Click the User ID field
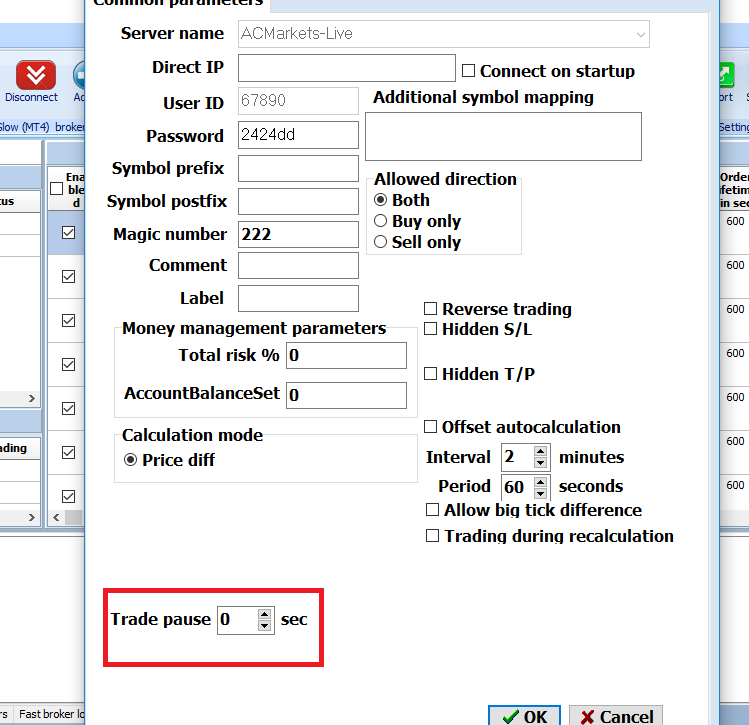This screenshot has width=749, height=725. click(298, 101)
